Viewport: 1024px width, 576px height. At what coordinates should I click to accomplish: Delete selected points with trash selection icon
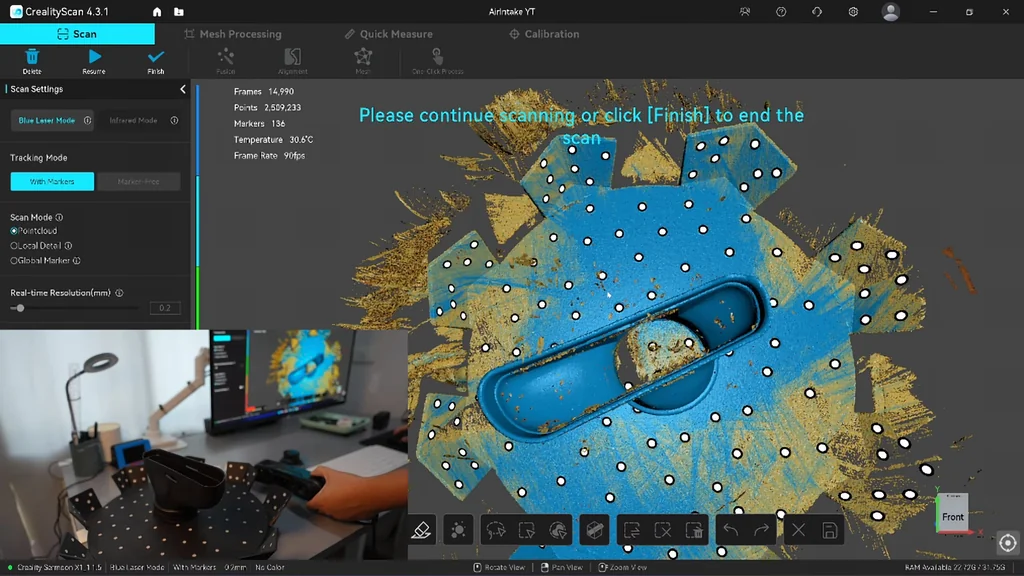pos(694,530)
